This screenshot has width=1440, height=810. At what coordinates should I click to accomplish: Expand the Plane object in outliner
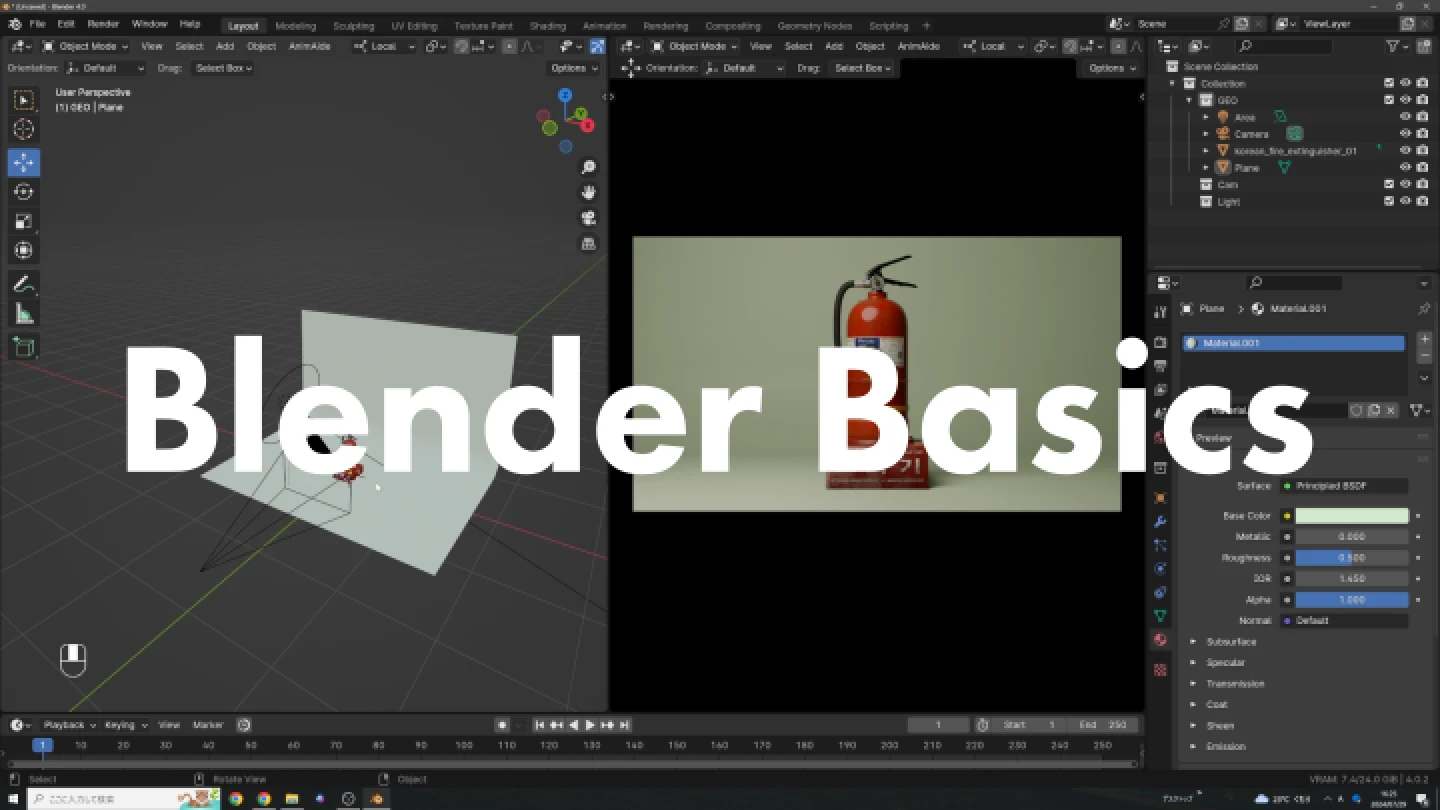[1206, 168]
